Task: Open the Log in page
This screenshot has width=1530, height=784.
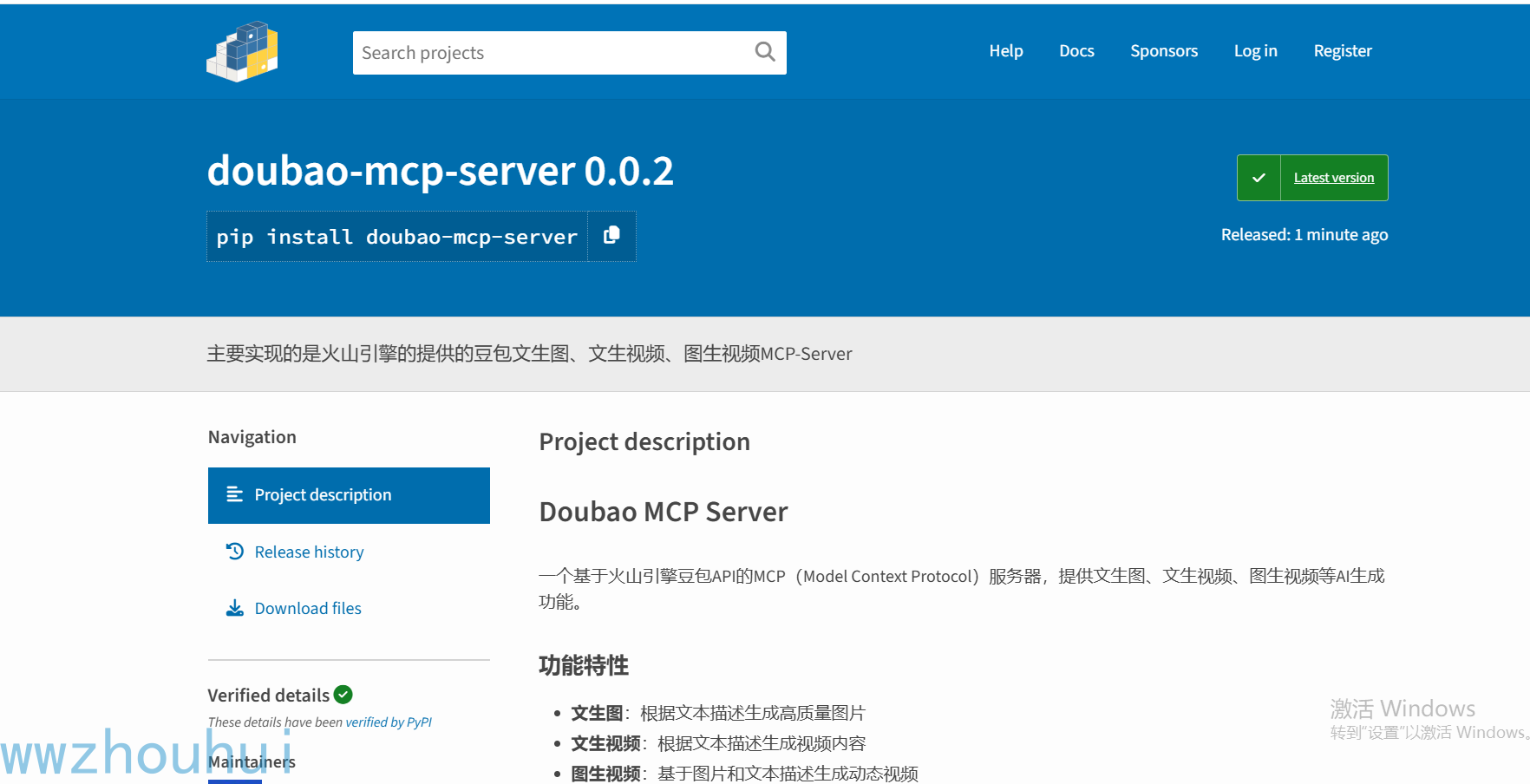Action: pos(1255,51)
